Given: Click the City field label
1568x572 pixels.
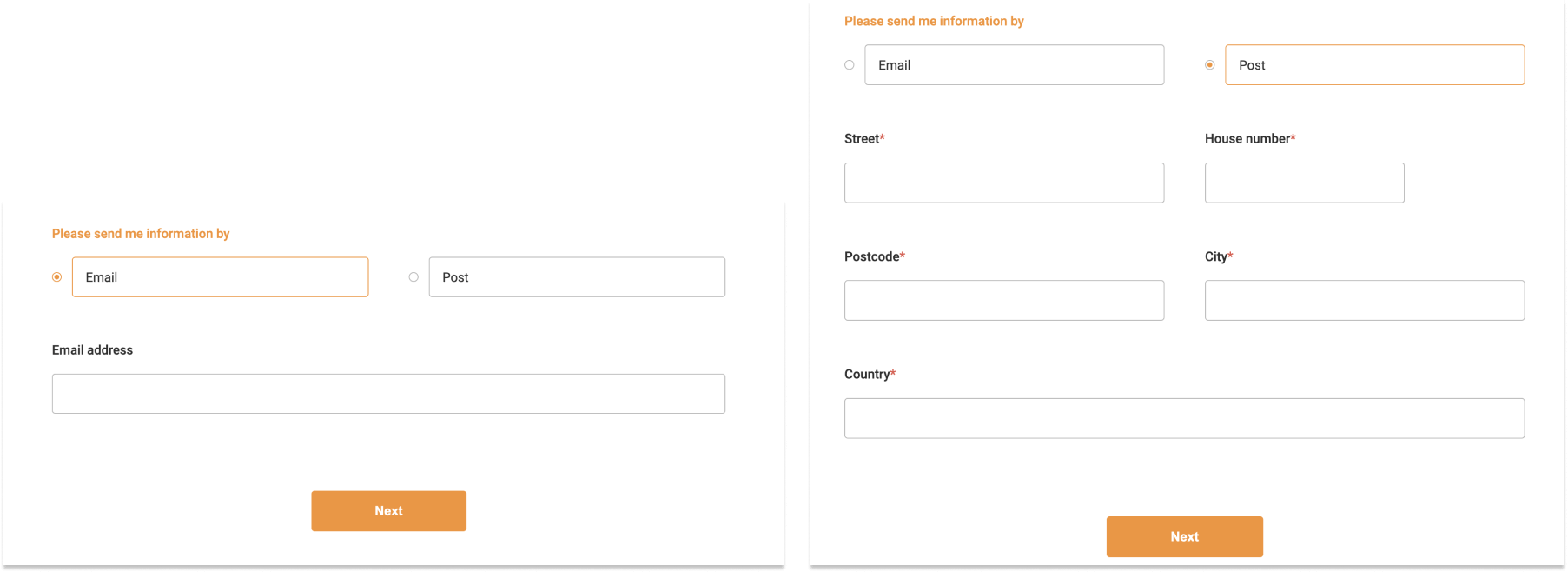Looking at the screenshot, I should click(1214, 256).
